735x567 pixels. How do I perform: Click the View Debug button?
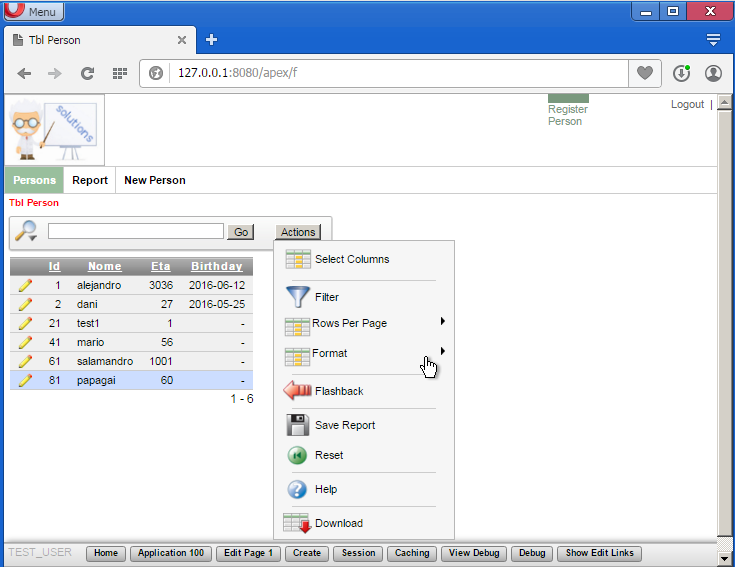point(474,553)
